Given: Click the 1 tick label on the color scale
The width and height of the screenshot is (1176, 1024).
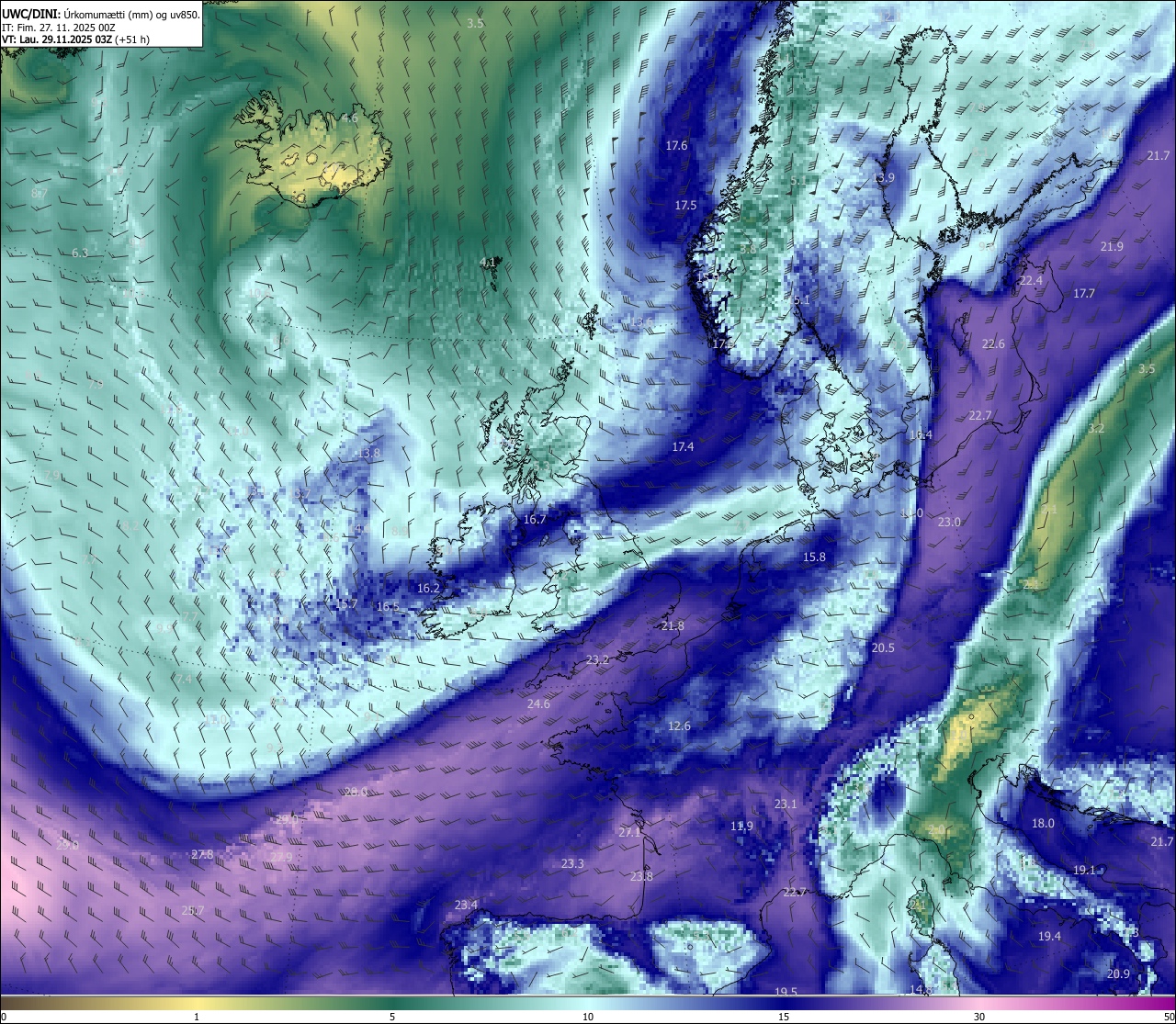Looking at the screenshot, I should 197,1017.
